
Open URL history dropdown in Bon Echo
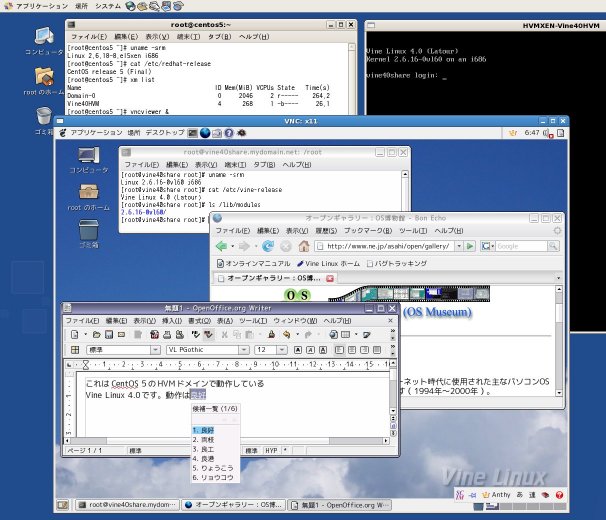[x=458, y=246]
